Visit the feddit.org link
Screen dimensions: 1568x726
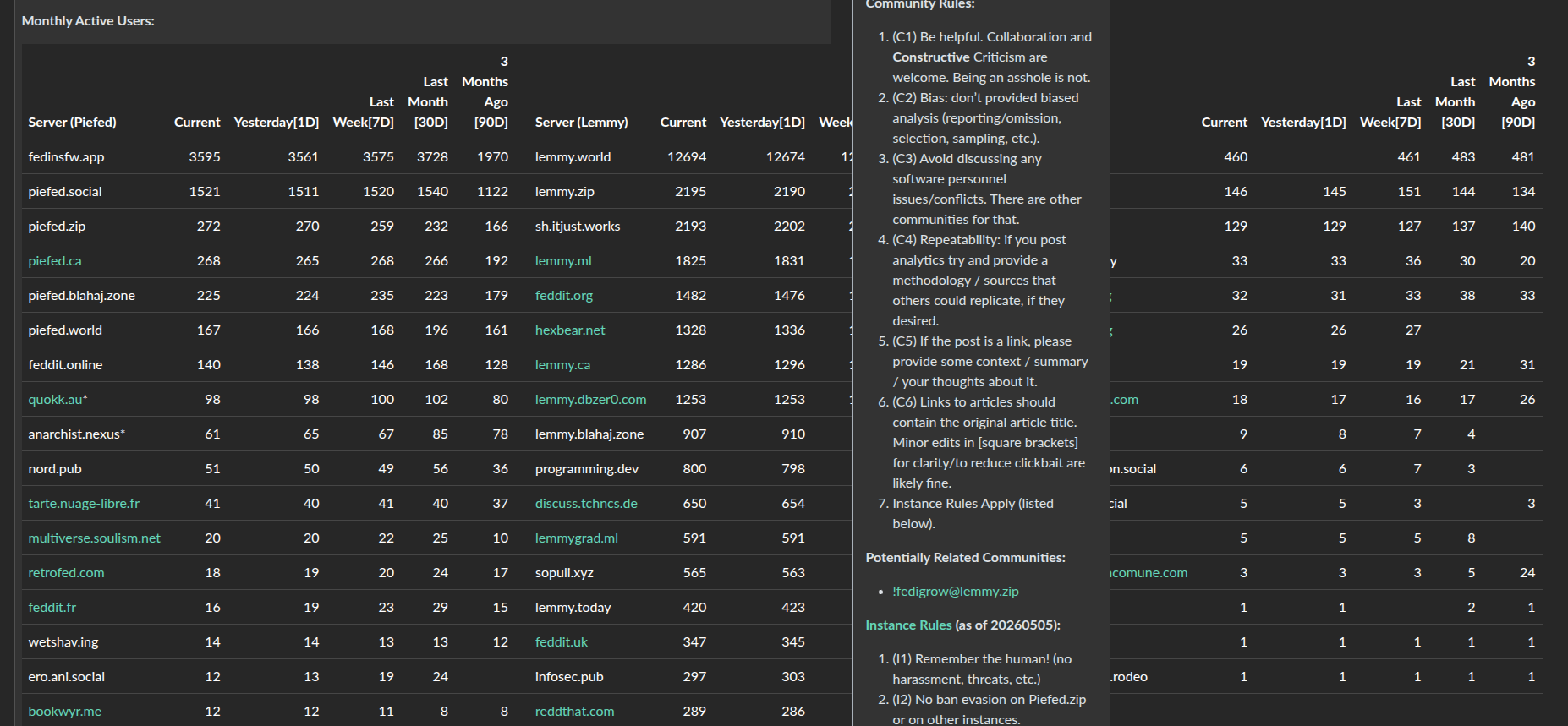click(x=564, y=296)
